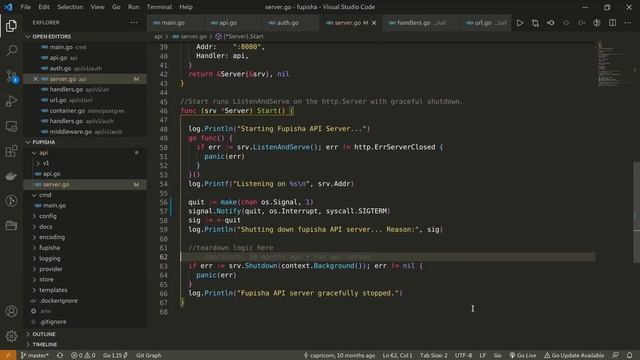The height and width of the screenshot is (360, 640).
Task: Open editor More Actions ellipsis menu
Action: (x=628, y=23)
